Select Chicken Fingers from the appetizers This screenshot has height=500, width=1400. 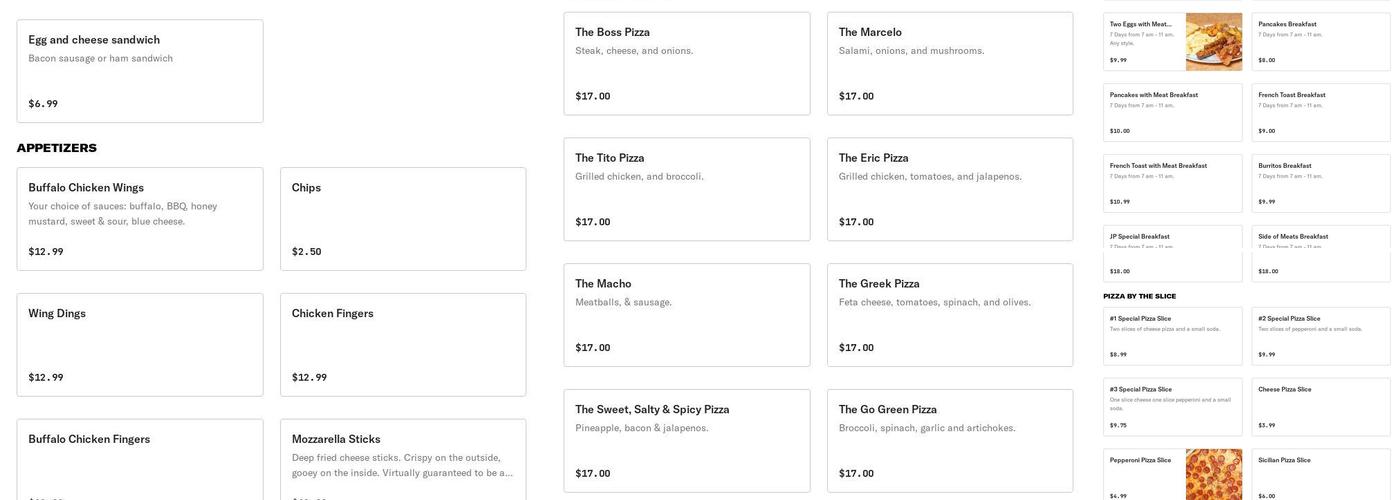pos(403,345)
